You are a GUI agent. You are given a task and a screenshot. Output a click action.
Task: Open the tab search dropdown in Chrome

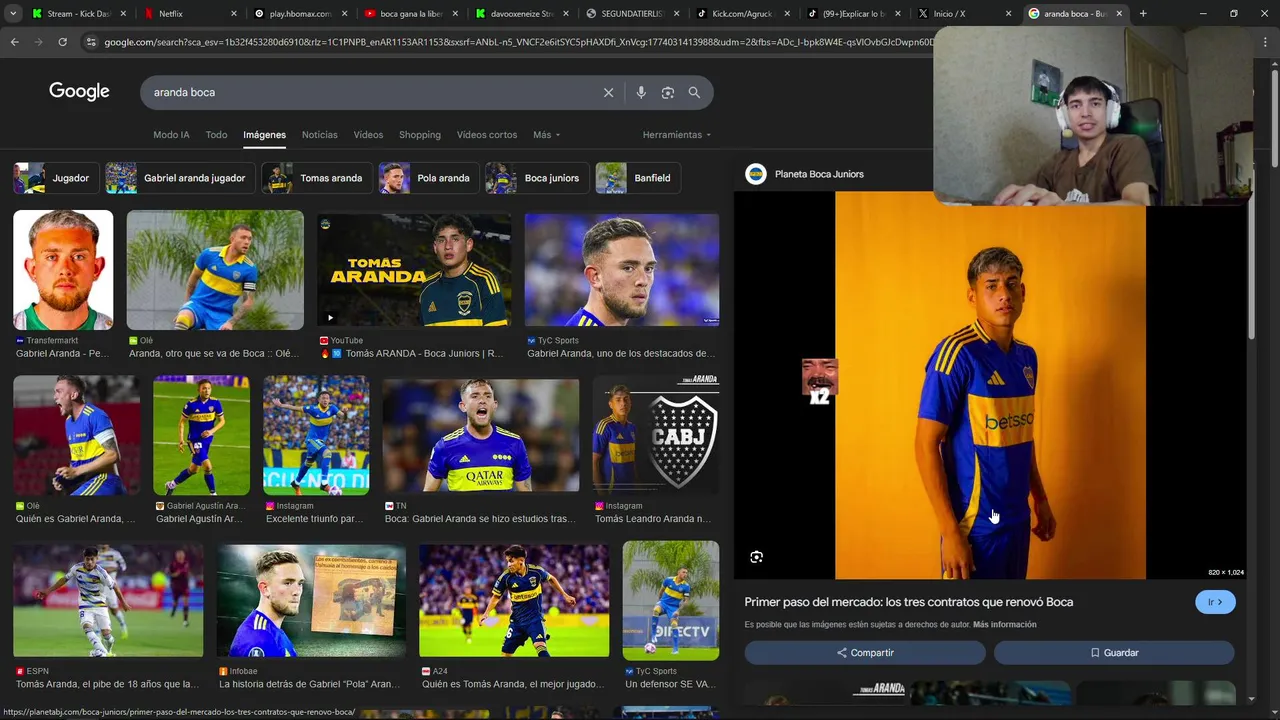click(13, 14)
